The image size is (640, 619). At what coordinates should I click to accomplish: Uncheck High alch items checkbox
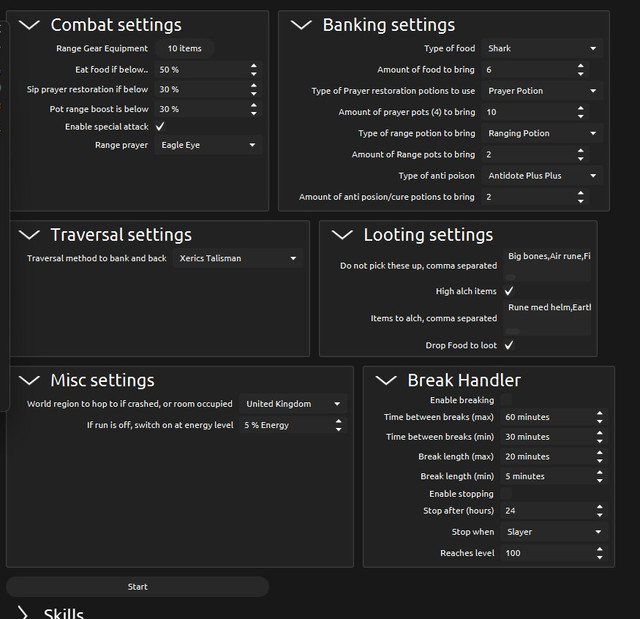(509, 291)
